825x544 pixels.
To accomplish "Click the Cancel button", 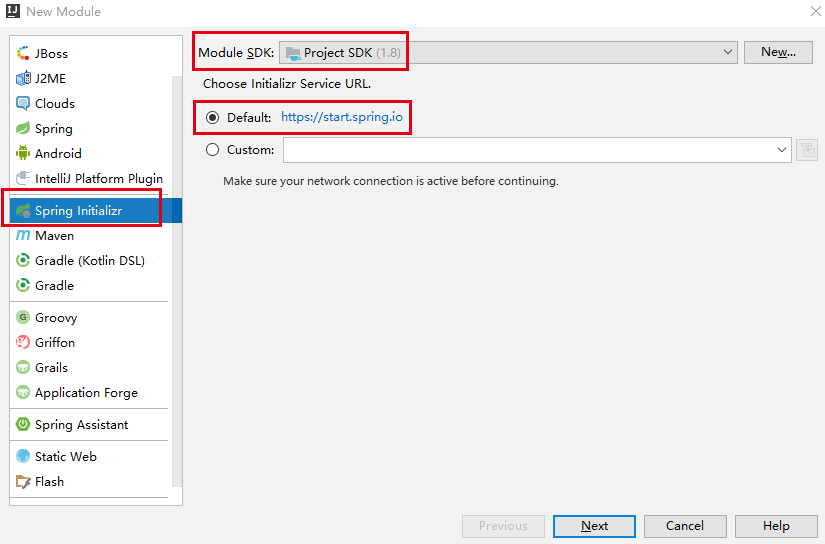I will [685, 526].
